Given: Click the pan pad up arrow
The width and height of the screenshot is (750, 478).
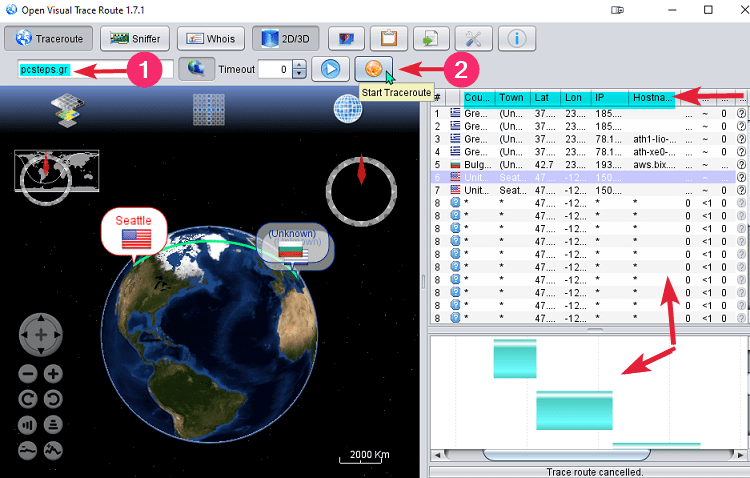Looking at the screenshot, I should click(x=41, y=318).
